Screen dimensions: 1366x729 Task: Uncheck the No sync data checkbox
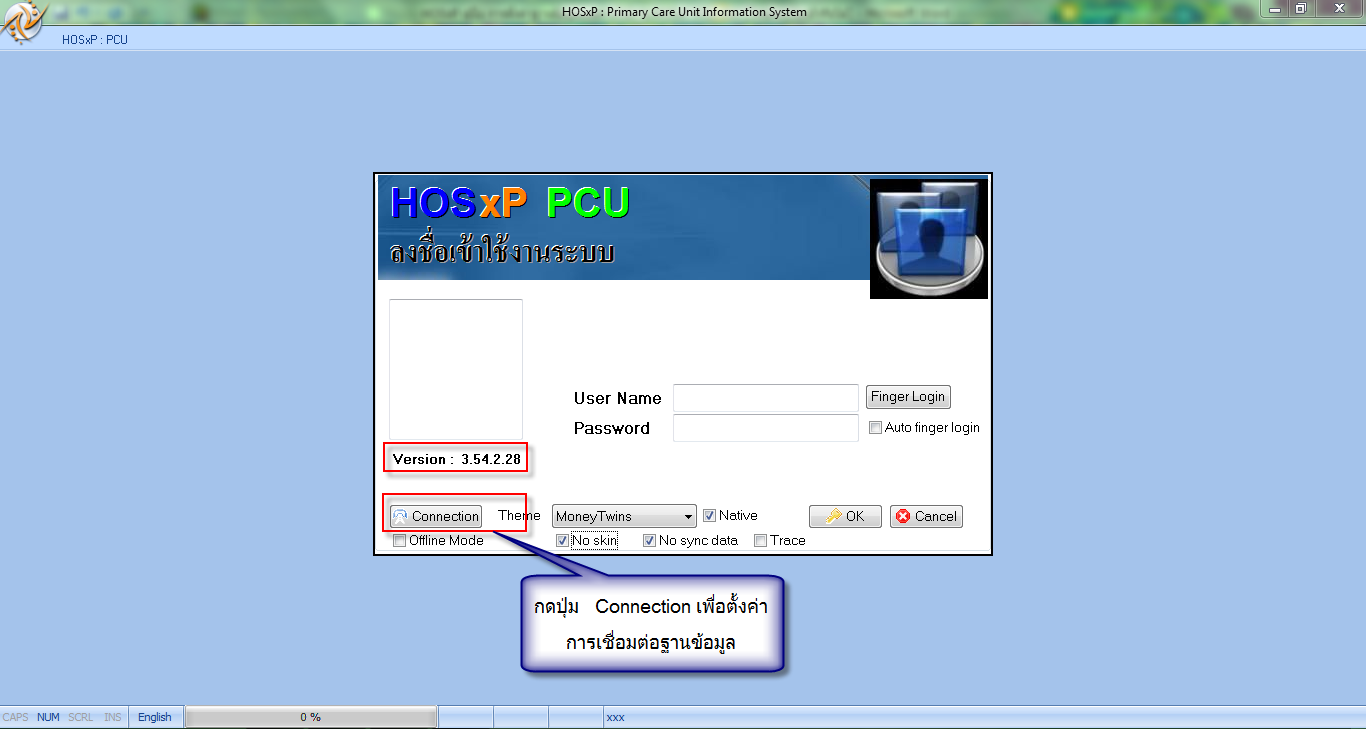[649, 540]
